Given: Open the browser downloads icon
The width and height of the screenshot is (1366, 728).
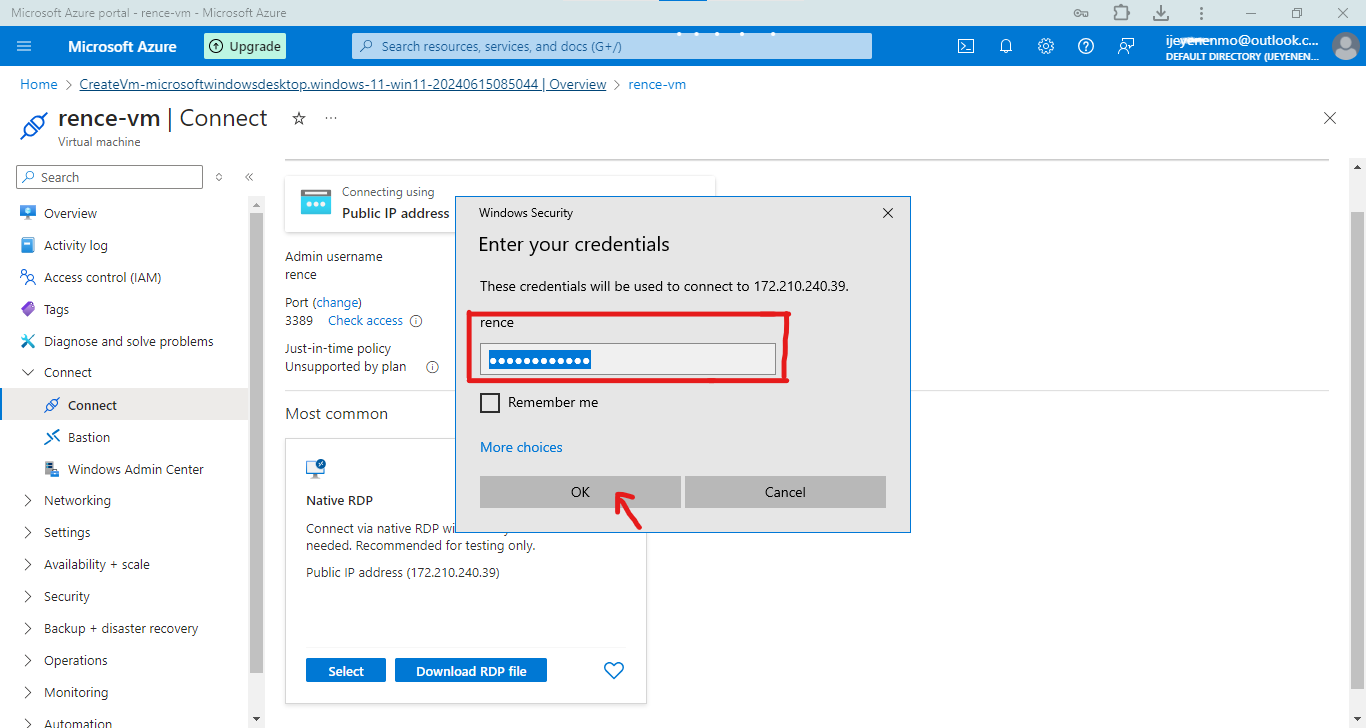Looking at the screenshot, I should [x=1161, y=13].
